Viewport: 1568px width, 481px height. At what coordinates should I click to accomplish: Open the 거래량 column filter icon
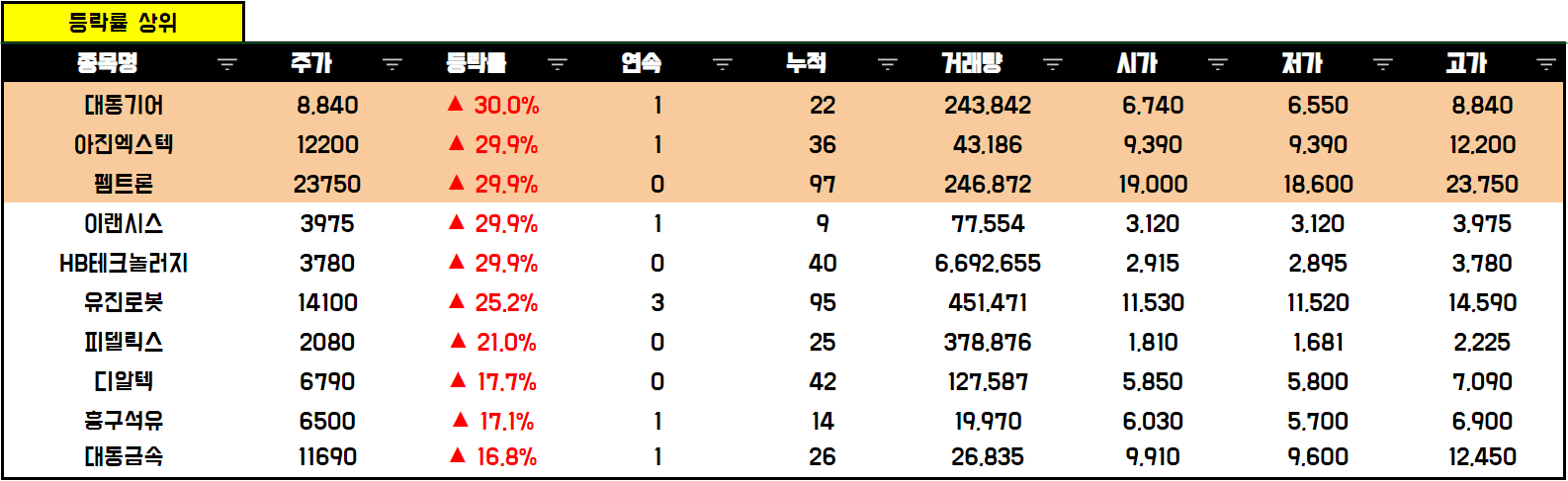(x=1053, y=64)
